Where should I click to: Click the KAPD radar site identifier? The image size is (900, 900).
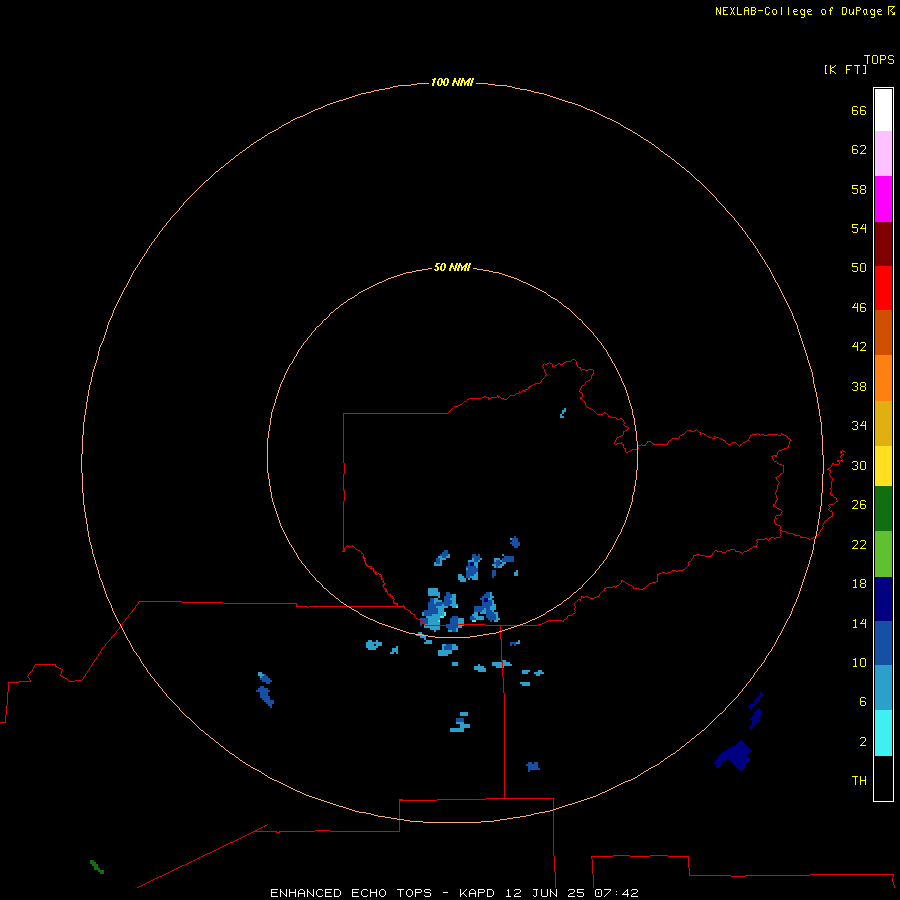pyautogui.click(x=476, y=893)
